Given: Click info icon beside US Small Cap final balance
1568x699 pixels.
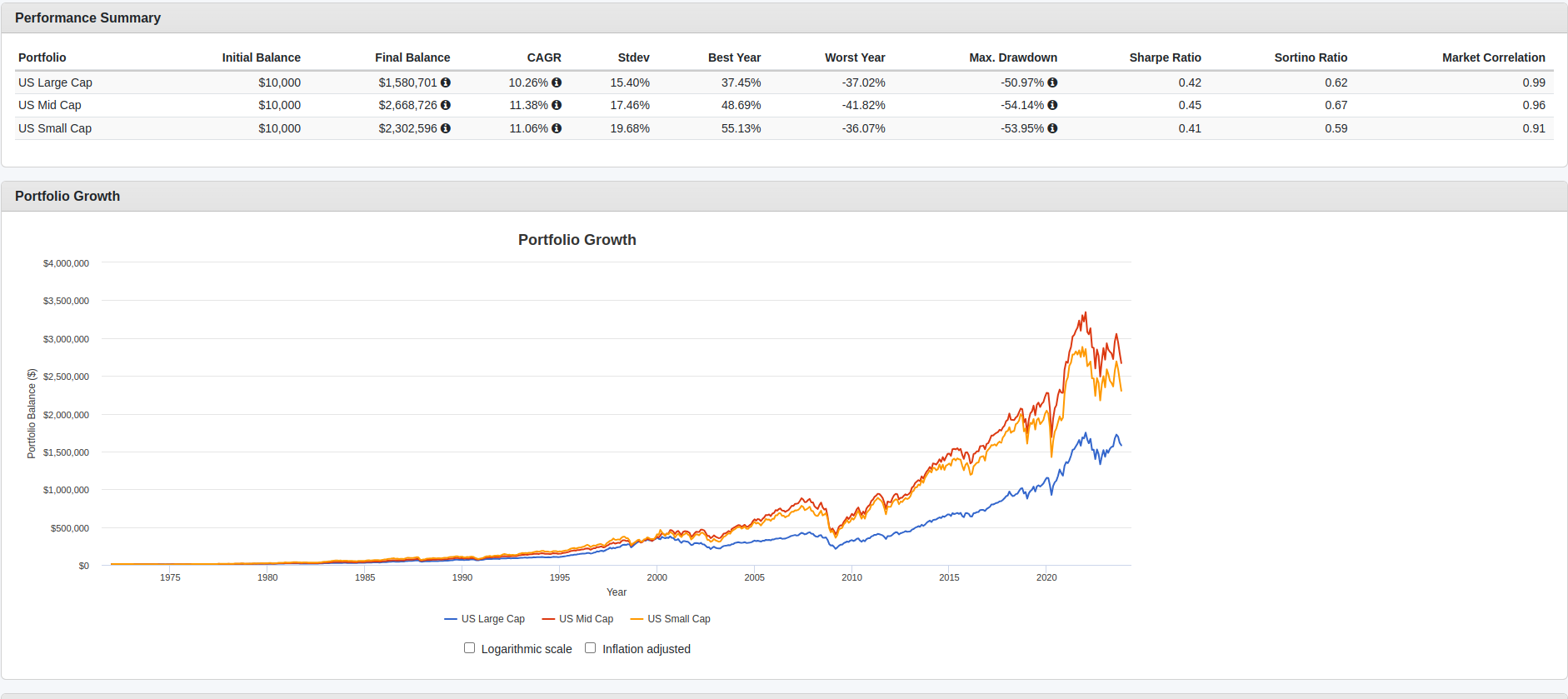Looking at the screenshot, I should [446, 128].
